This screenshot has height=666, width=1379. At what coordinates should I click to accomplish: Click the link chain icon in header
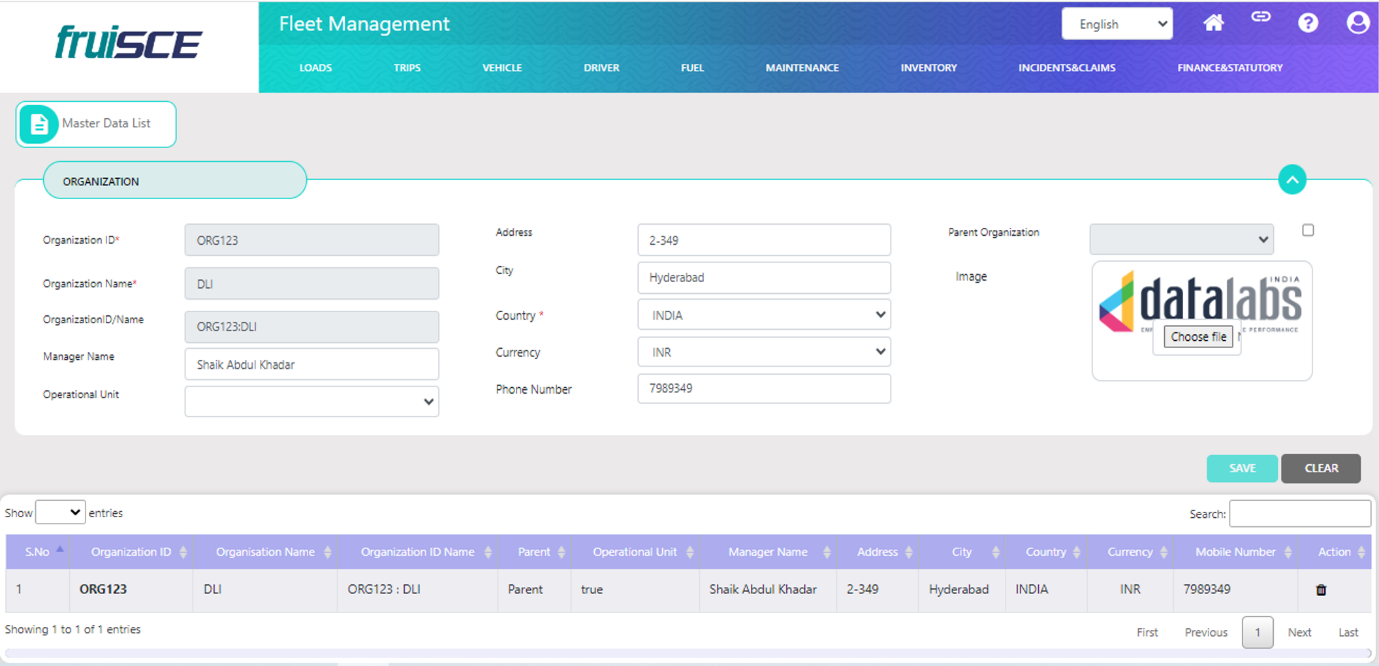click(1261, 17)
